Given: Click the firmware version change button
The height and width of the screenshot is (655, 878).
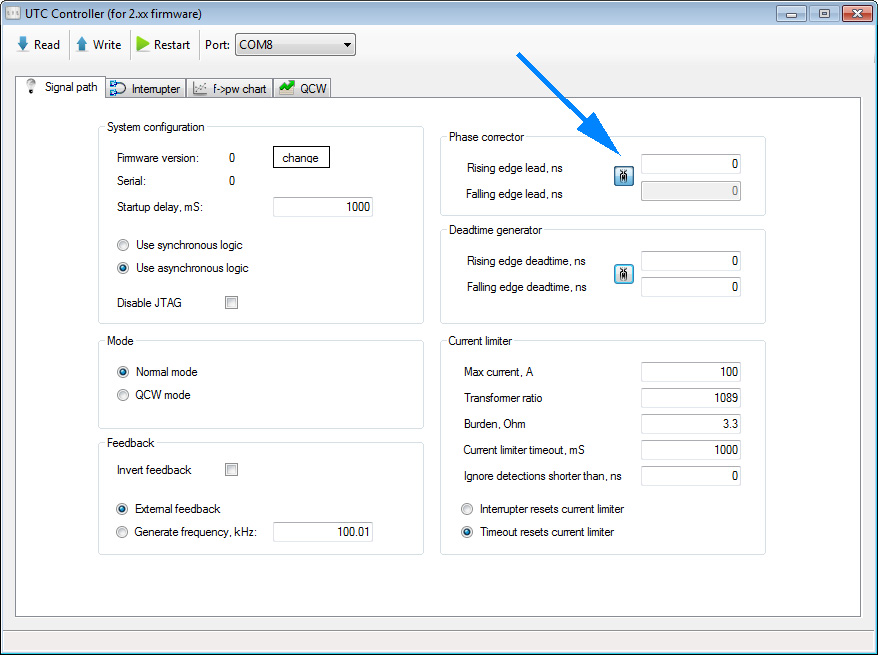Looking at the screenshot, I should pos(301,158).
